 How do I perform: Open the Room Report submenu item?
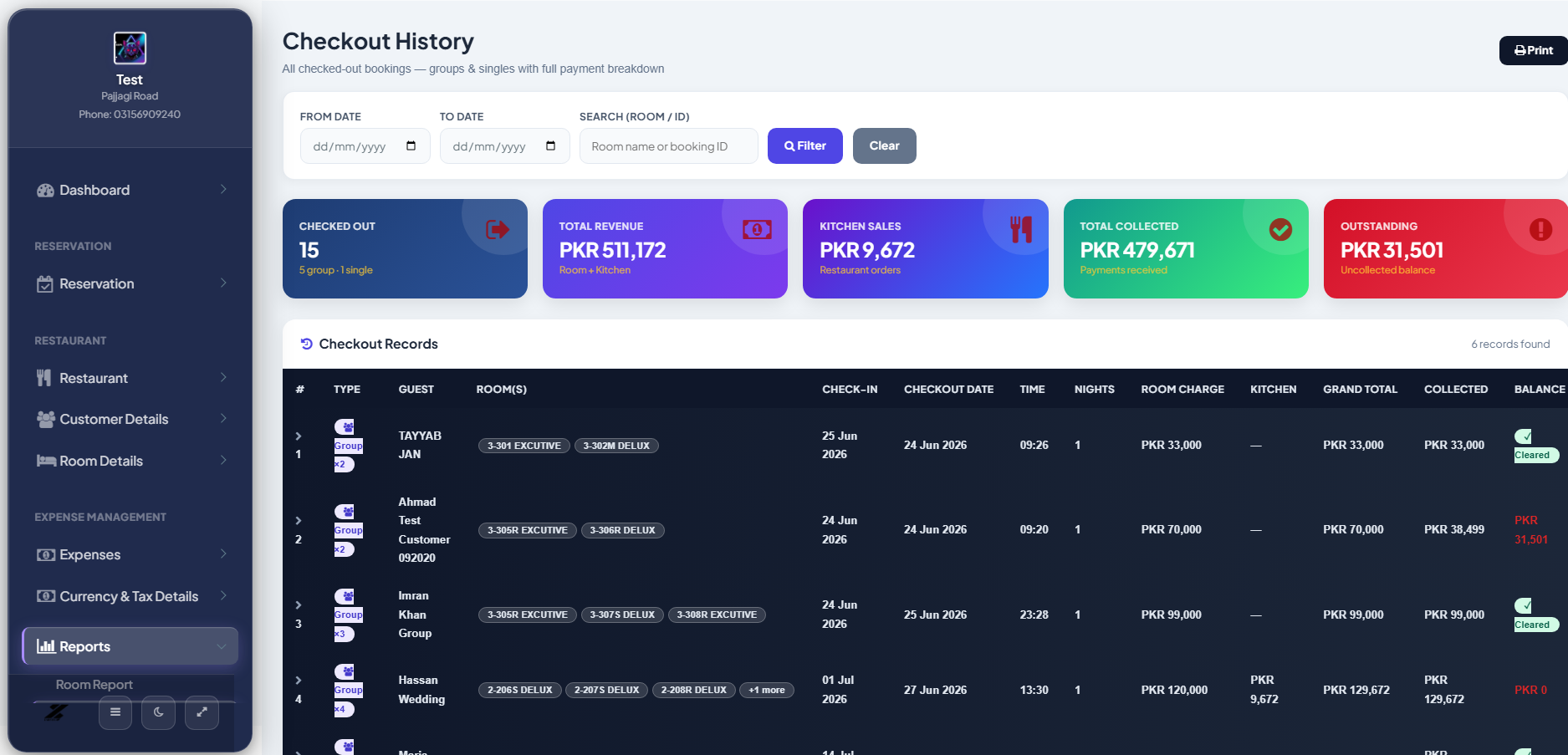coord(94,685)
